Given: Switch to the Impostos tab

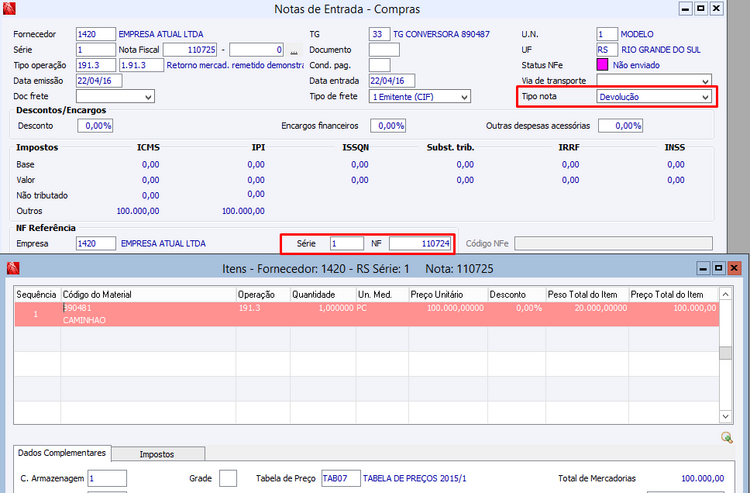Looking at the screenshot, I should [158, 453].
